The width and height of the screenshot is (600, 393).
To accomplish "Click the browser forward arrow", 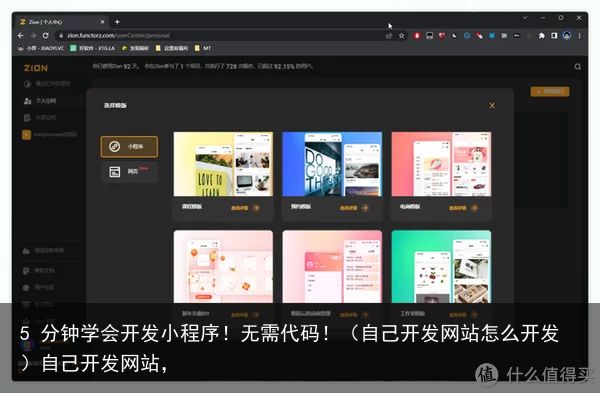I will point(33,35).
